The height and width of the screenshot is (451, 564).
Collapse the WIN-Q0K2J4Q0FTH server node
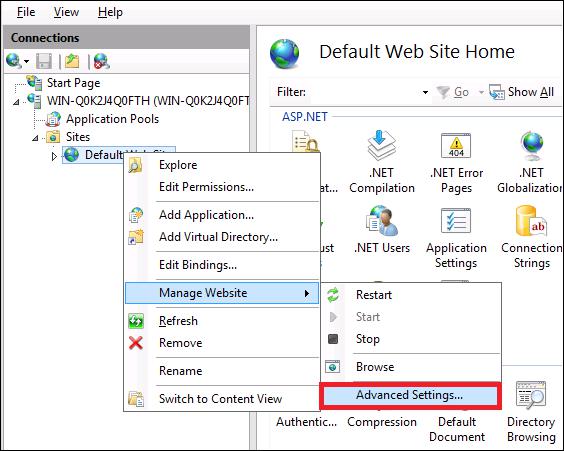(16, 102)
